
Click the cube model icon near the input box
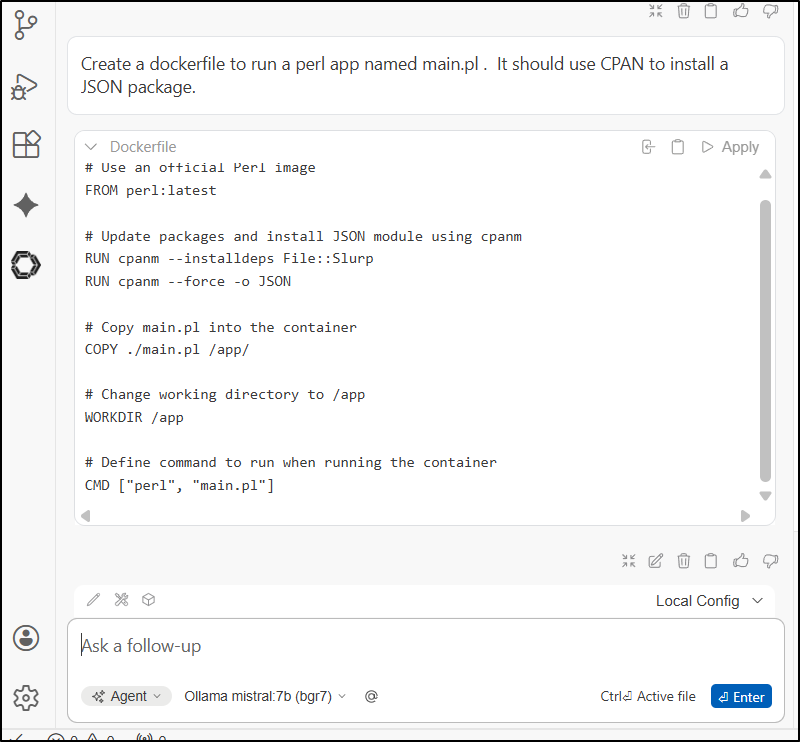149,600
